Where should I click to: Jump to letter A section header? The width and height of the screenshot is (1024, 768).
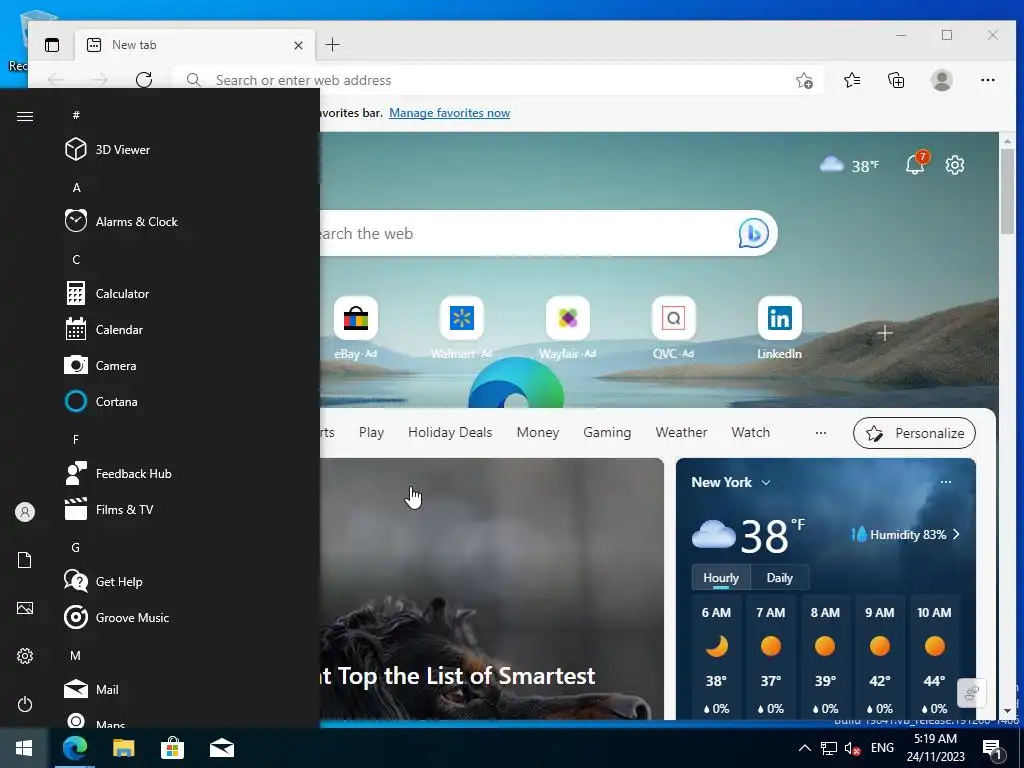pos(76,187)
